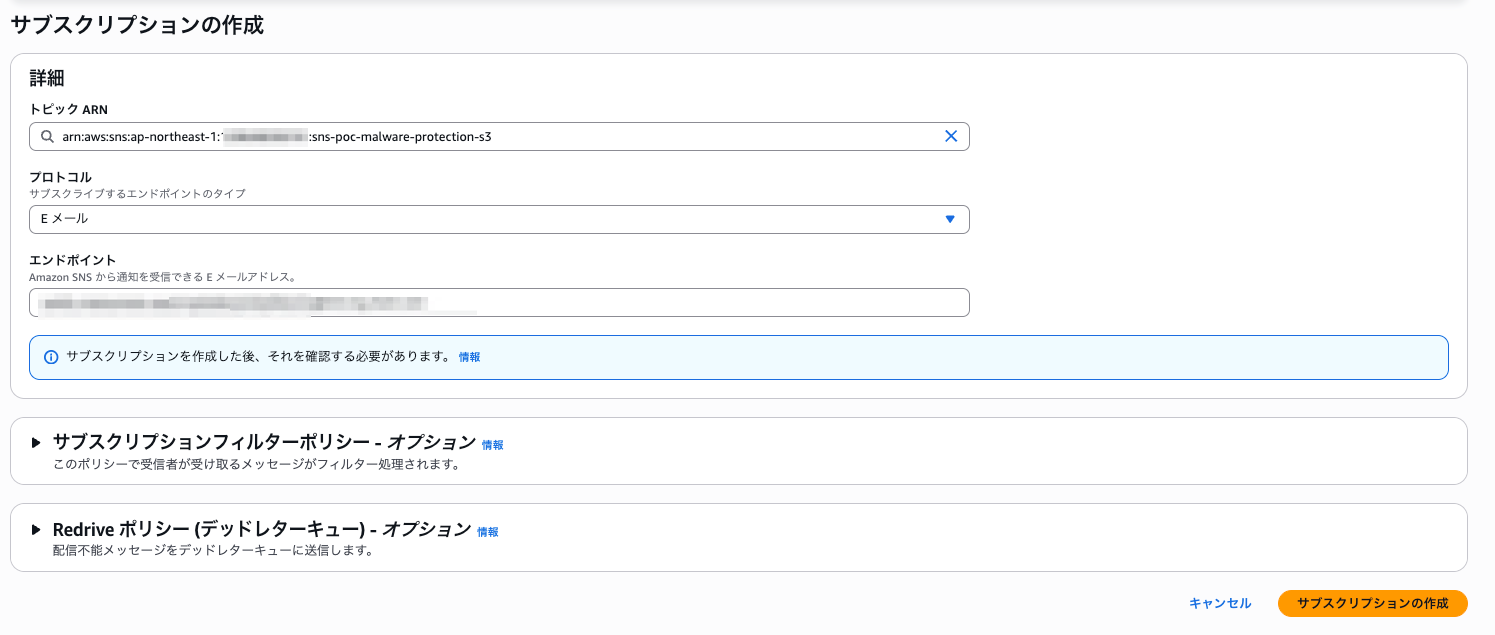Click the エンドポイント field label
This screenshot has height=635, width=1495.
tap(73, 260)
